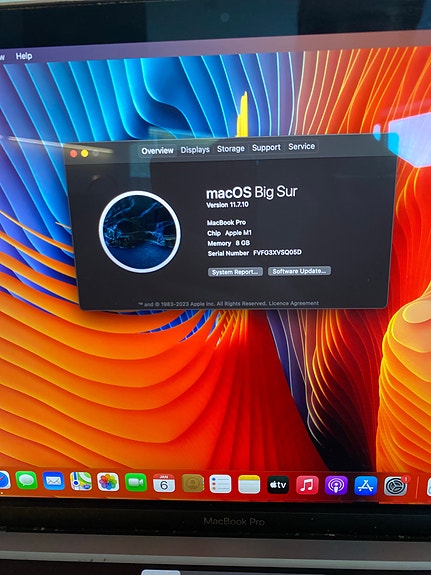Viewport: 431px width, 575px height.
Task: Open the Apple TV app icon
Action: pos(278,485)
